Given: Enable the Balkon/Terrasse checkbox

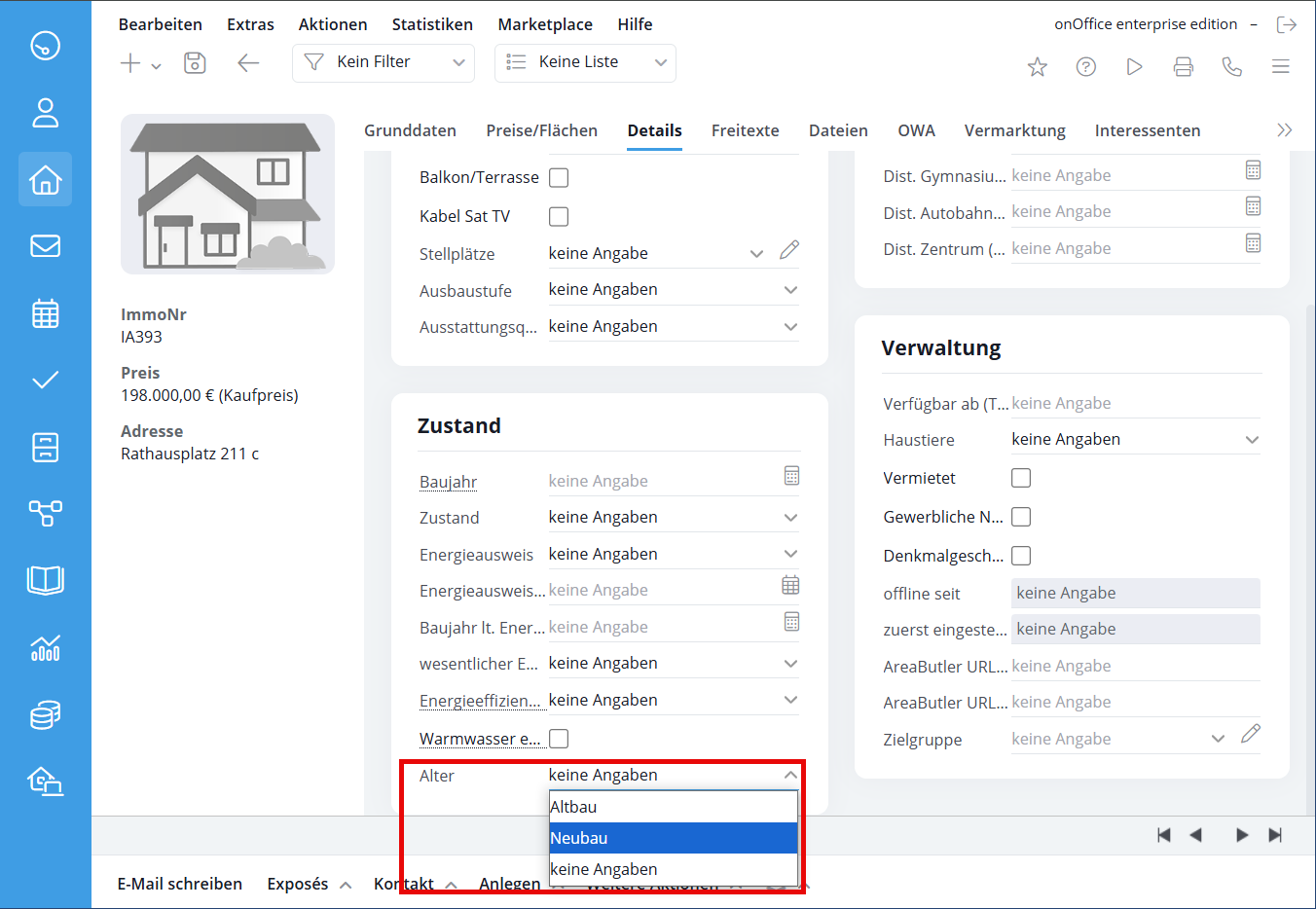Looking at the screenshot, I should tap(559, 178).
